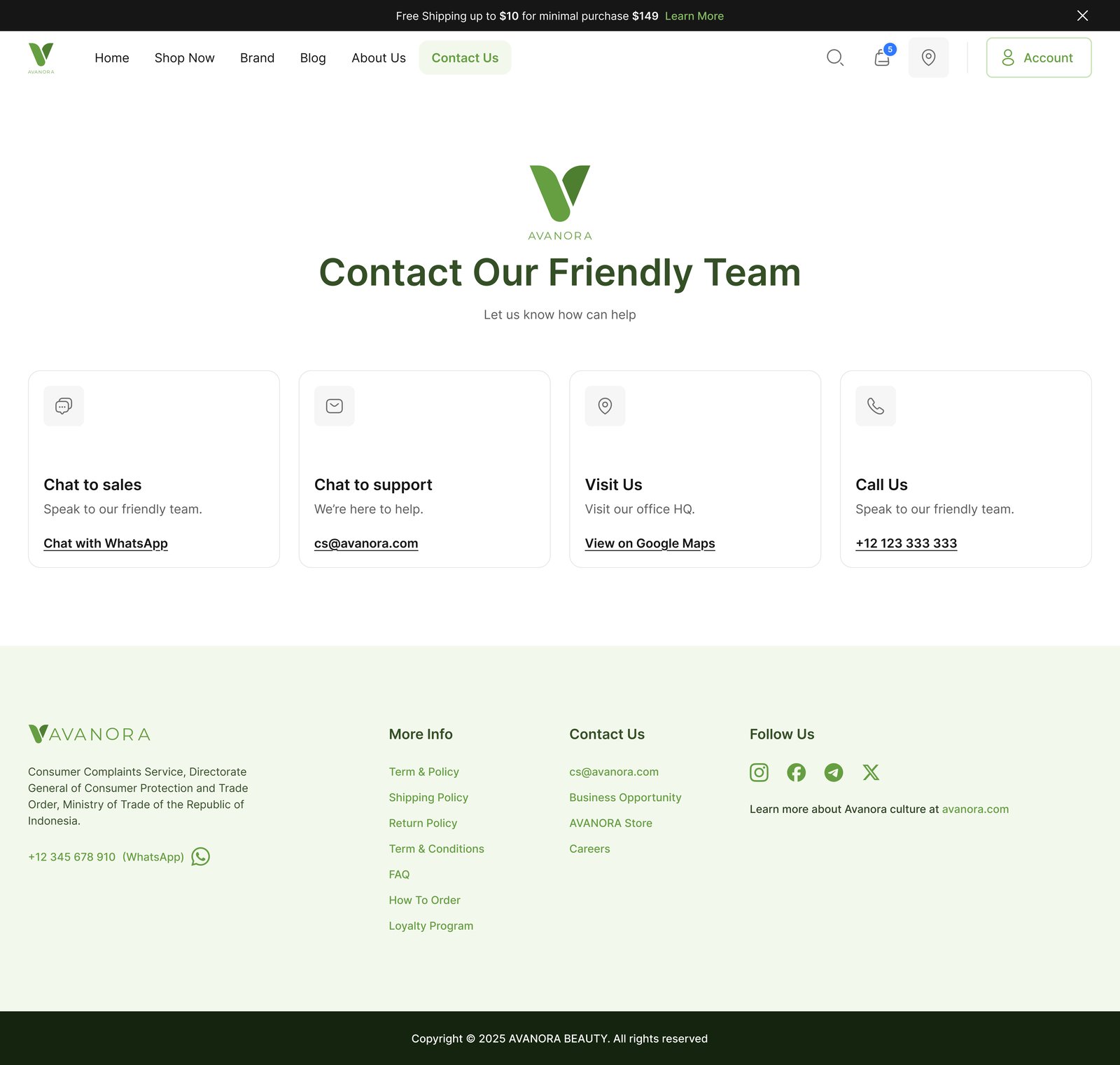Image resolution: width=1120 pixels, height=1065 pixels.
Task: Click 'Let us know how can help' subtitle
Action: click(x=560, y=315)
